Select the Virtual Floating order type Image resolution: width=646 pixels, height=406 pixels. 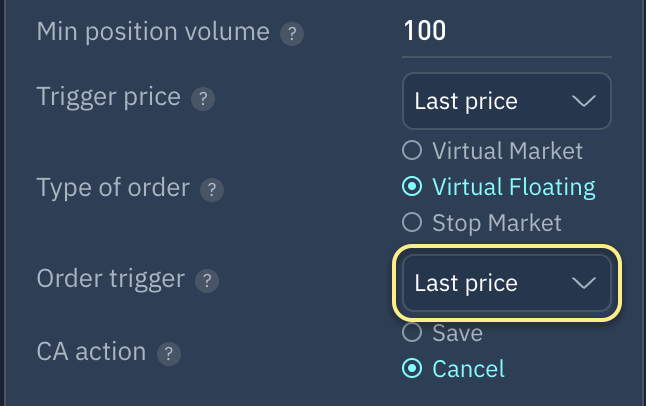pos(411,187)
